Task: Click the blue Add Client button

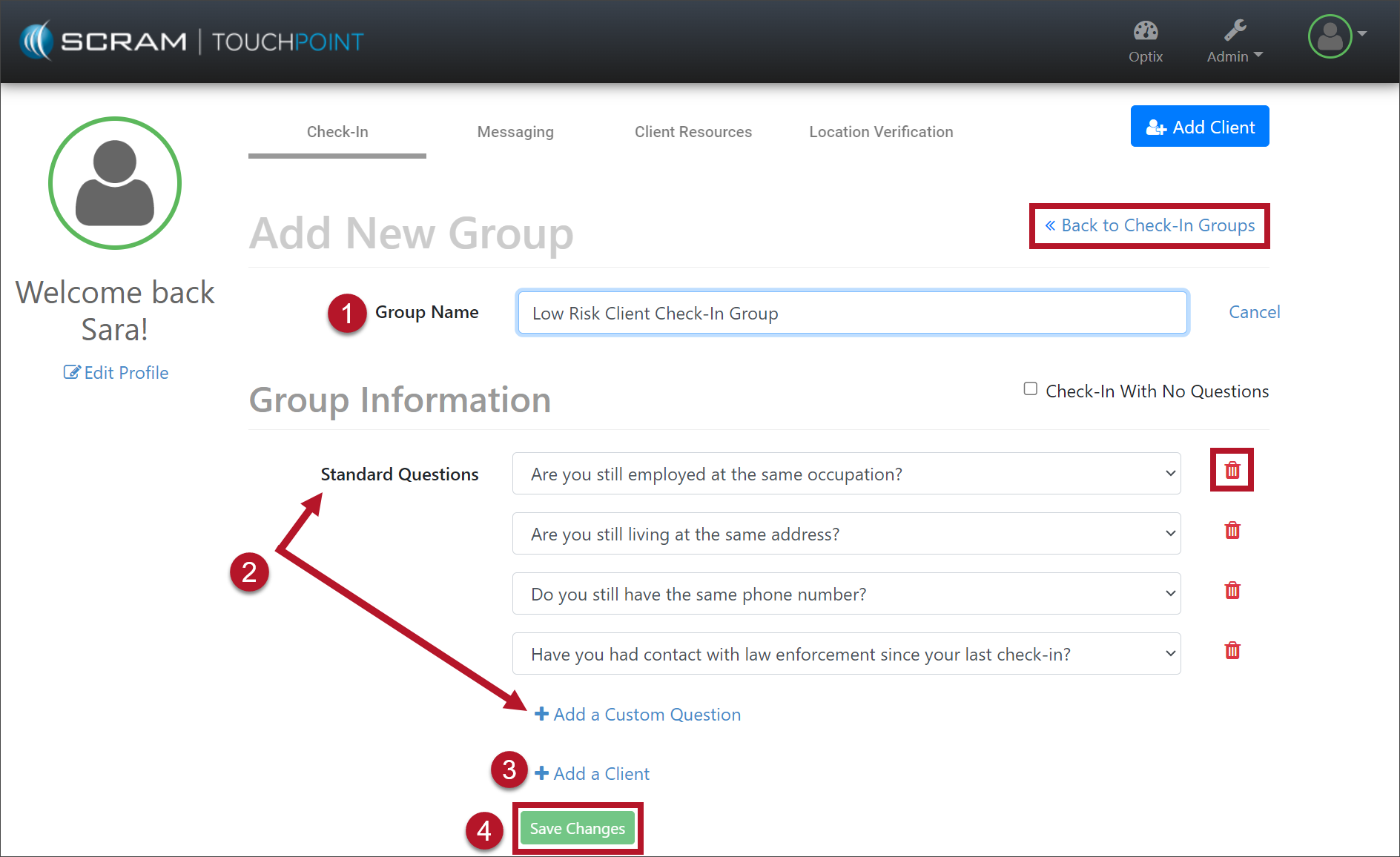Action: click(x=1199, y=127)
